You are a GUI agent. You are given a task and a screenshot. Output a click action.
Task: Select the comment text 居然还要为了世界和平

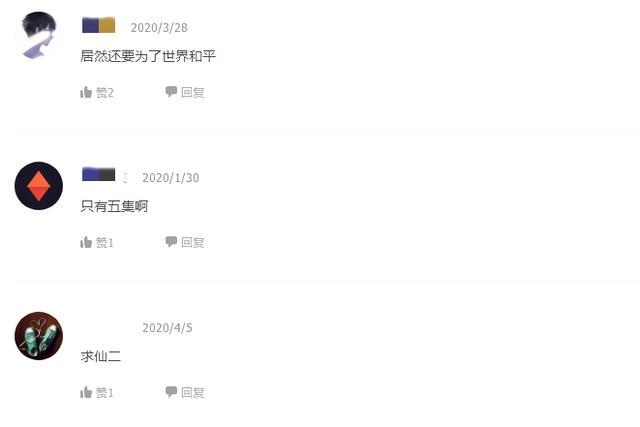click(148, 56)
